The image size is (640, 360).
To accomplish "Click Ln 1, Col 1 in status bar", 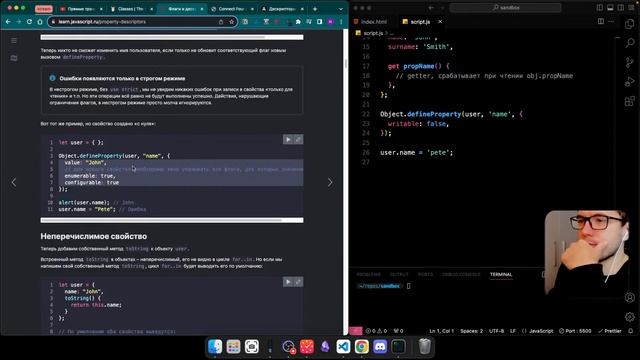I will coord(441,331).
